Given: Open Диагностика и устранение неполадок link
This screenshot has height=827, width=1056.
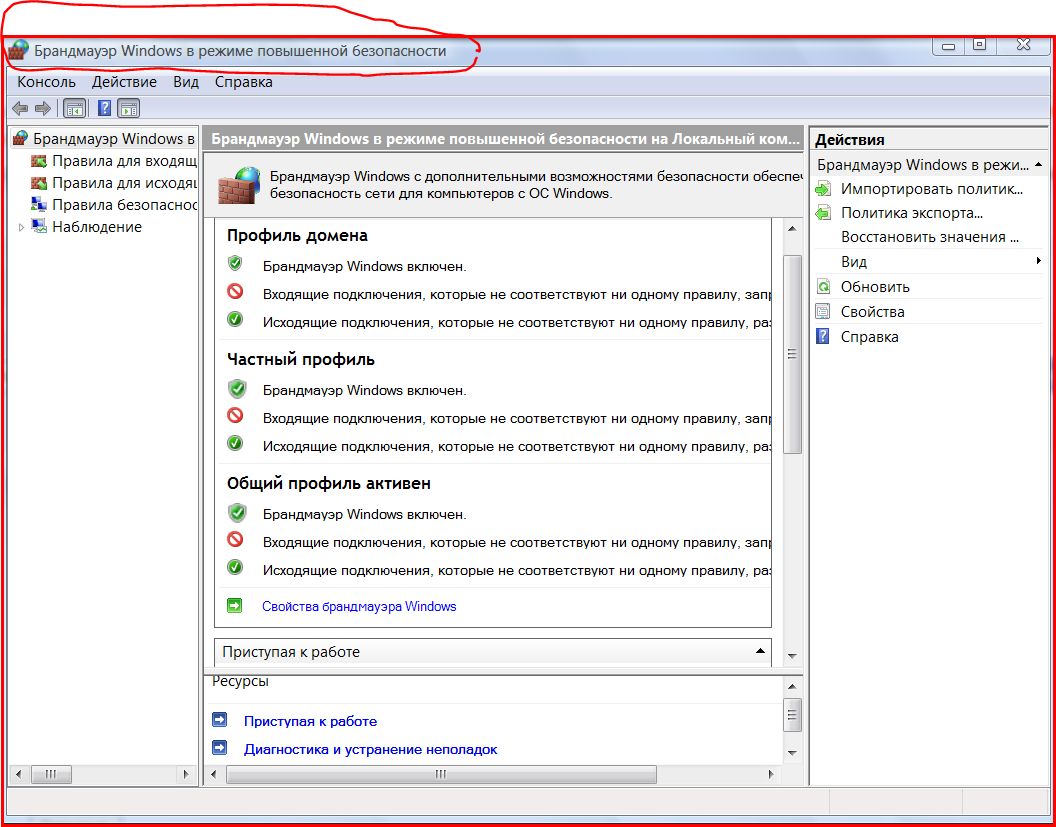Looking at the screenshot, I should pos(370,749).
